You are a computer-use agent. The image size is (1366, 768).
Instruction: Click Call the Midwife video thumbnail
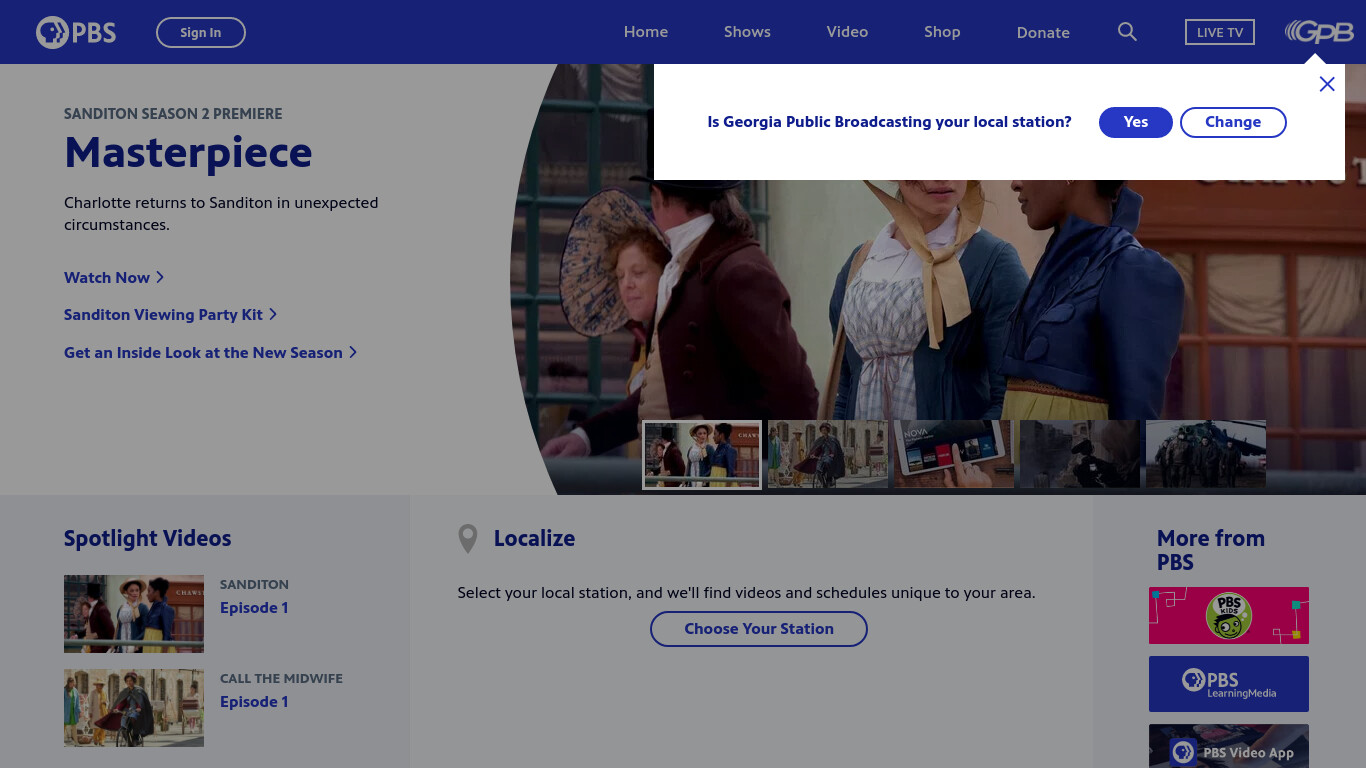(x=134, y=708)
